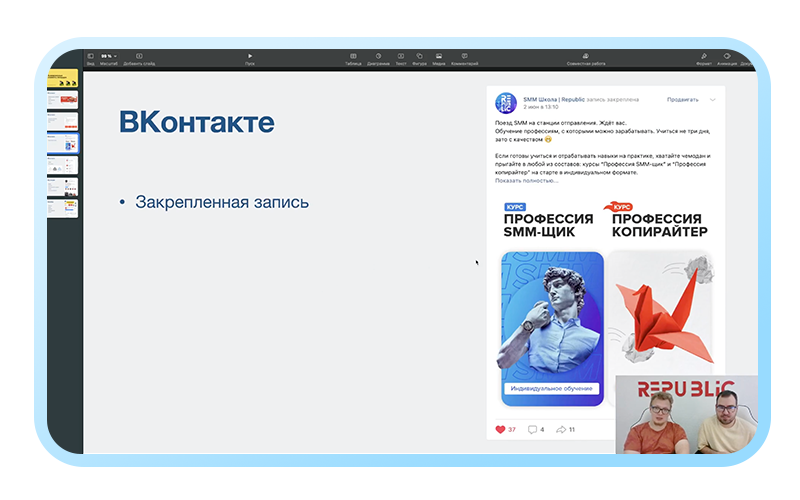Select the first yellow title slide thumbnail

(62, 79)
